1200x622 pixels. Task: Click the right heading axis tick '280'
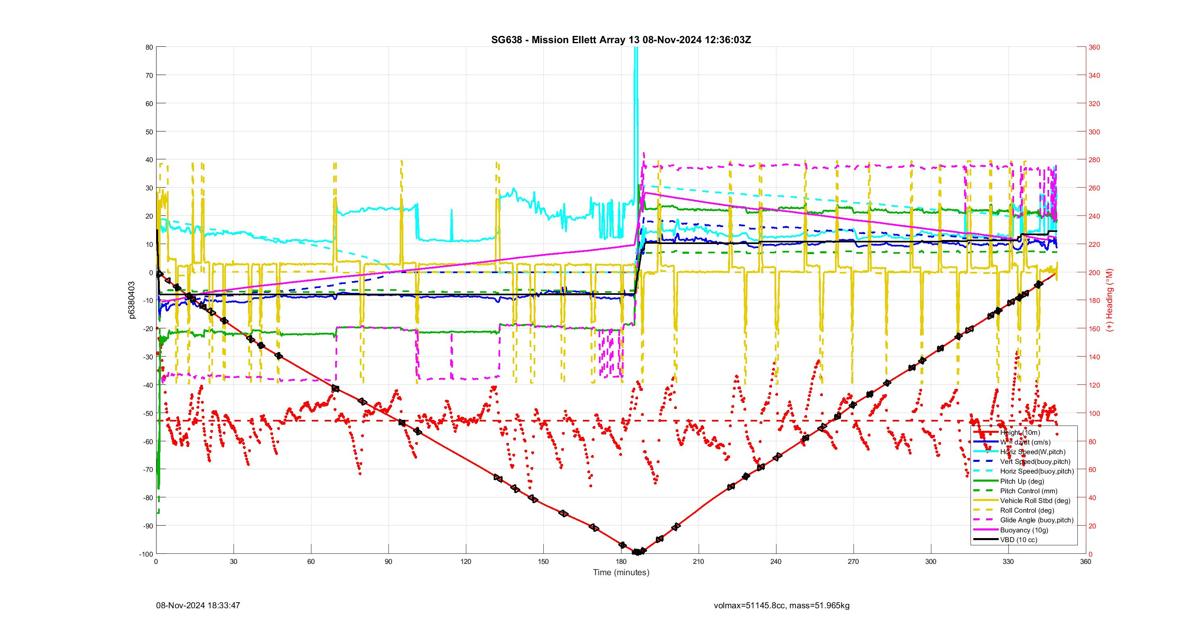[1095, 160]
